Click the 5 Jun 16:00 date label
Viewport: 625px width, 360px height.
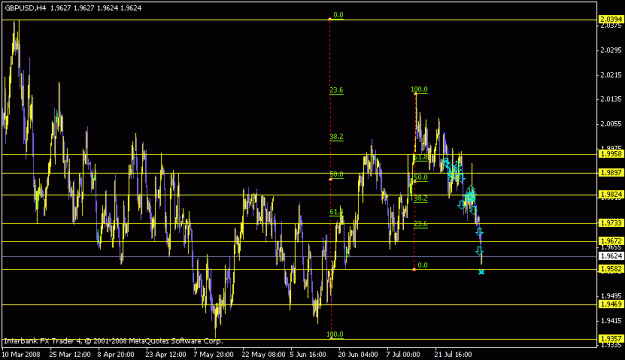pyautogui.click(x=308, y=354)
